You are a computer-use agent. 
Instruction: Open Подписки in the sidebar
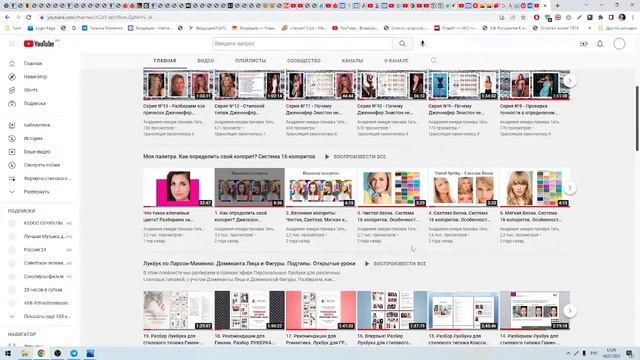pyautogui.click(x=35, y=103)
